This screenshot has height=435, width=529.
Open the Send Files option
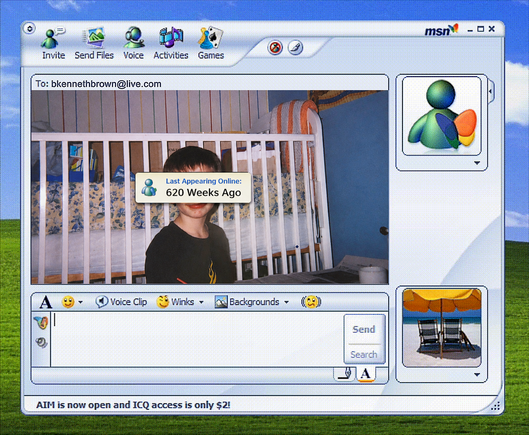click(x=94, y=44)
